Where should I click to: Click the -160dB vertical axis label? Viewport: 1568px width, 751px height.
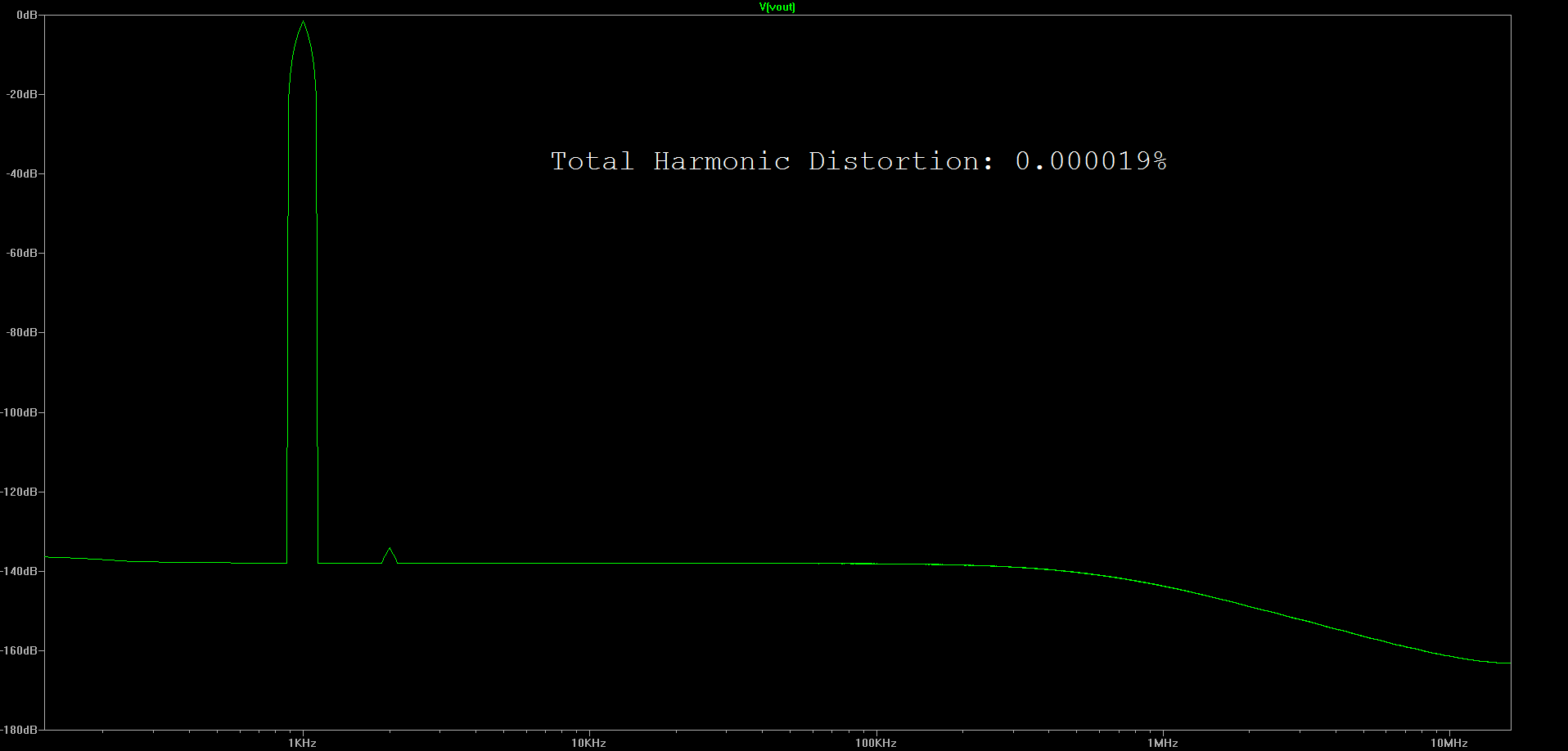click(20, 650)
